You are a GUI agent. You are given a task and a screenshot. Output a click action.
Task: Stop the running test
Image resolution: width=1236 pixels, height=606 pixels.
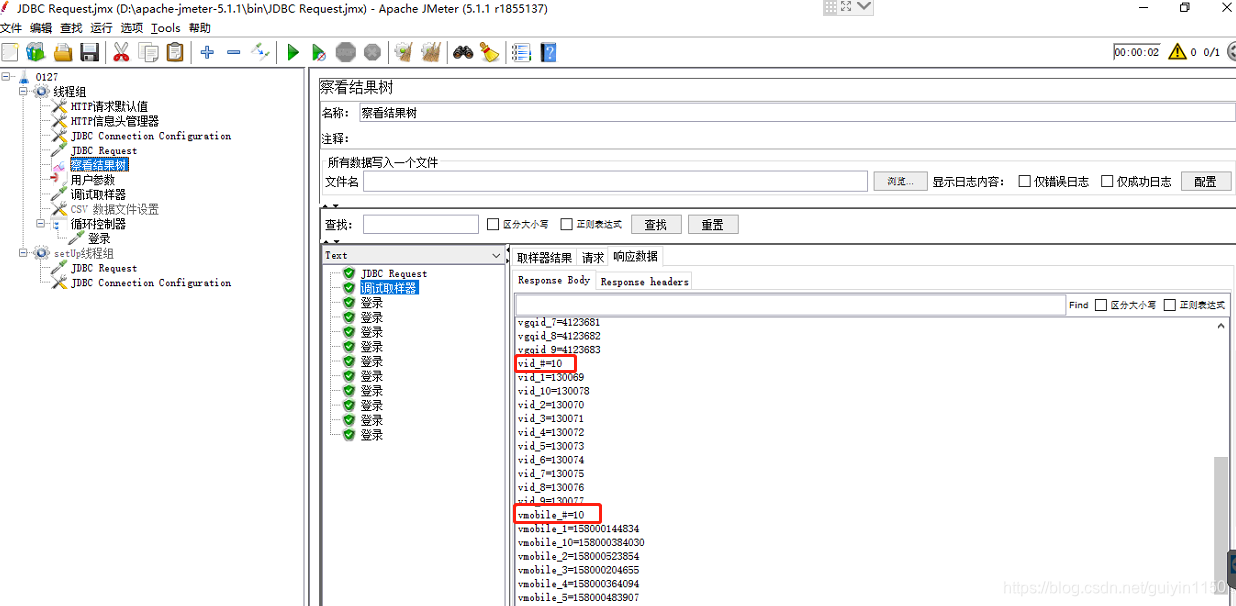pyautogui.click(x=346, y=52)
